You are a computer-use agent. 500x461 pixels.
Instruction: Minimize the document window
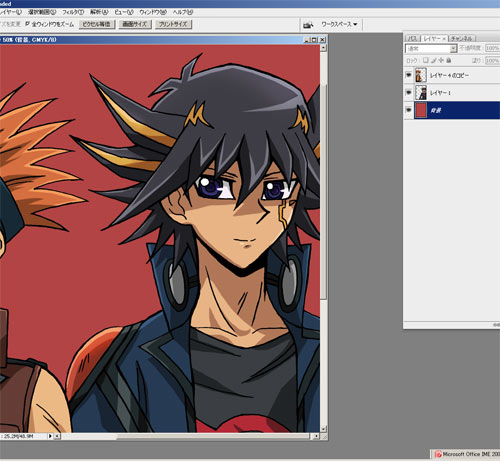(307, 40)
